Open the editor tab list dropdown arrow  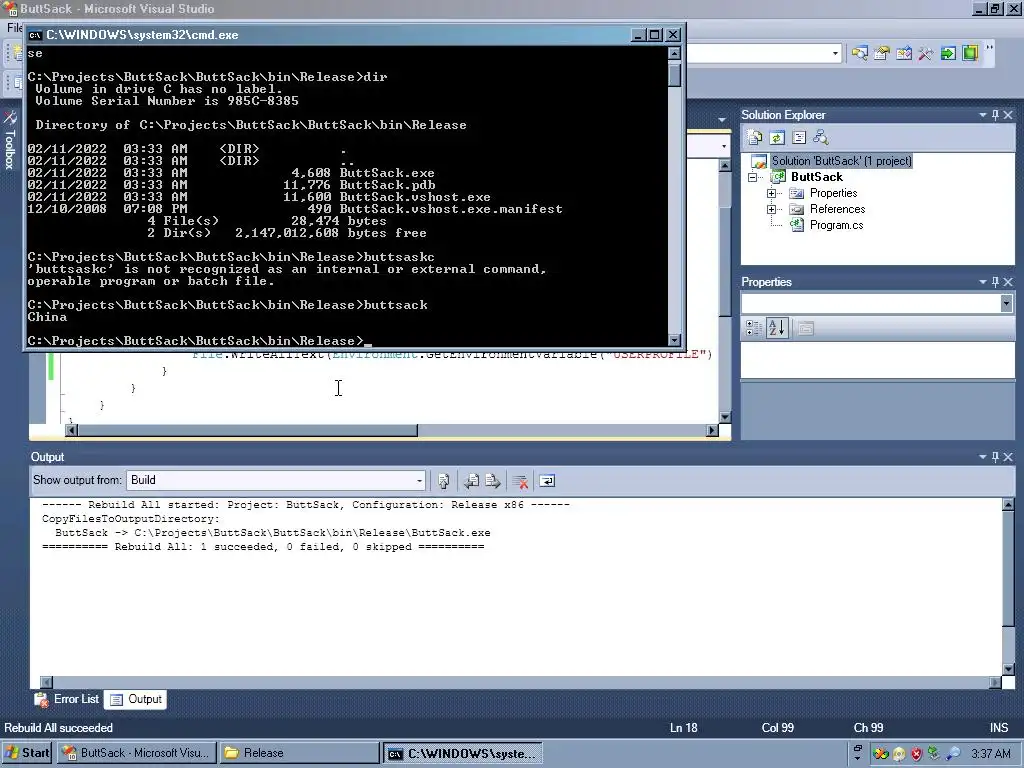point(722,120)
